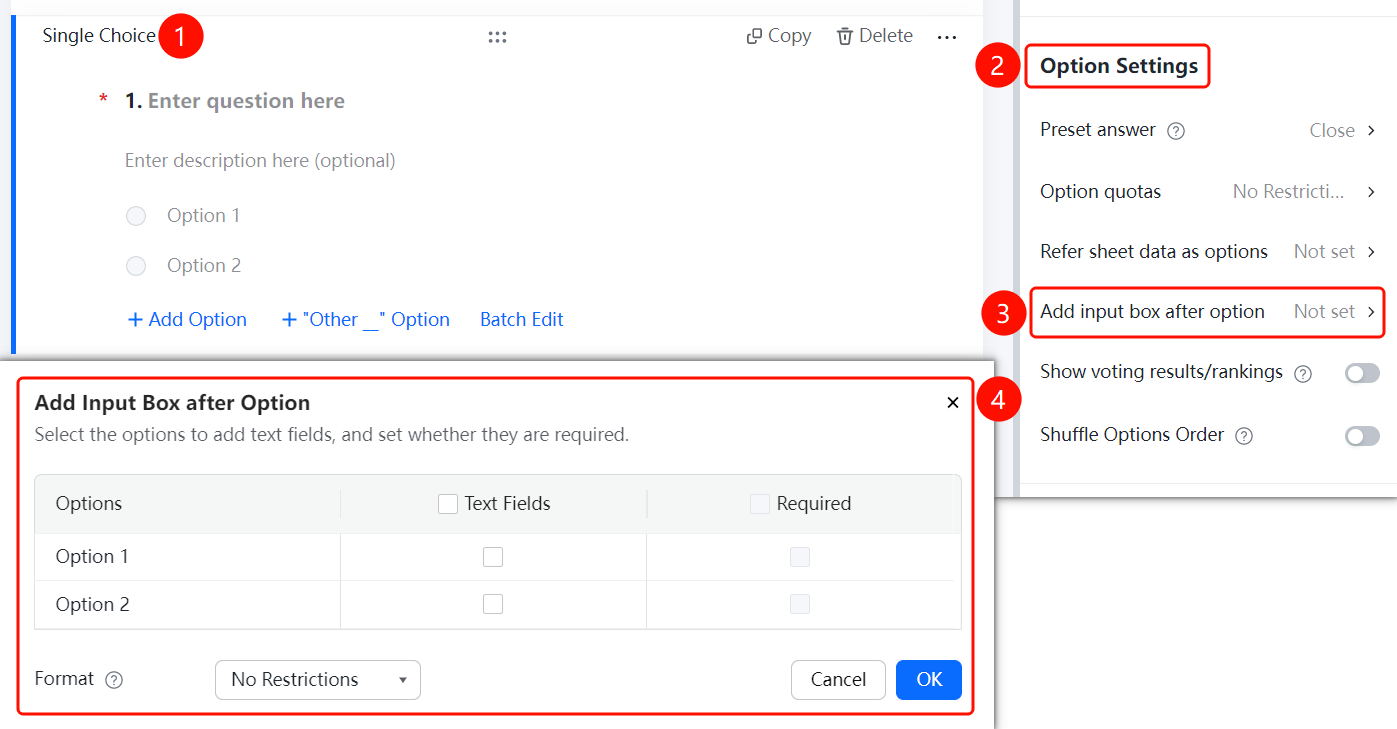Click the Delete trash icon
This screenshot has height=729, width=1397.
845,36
